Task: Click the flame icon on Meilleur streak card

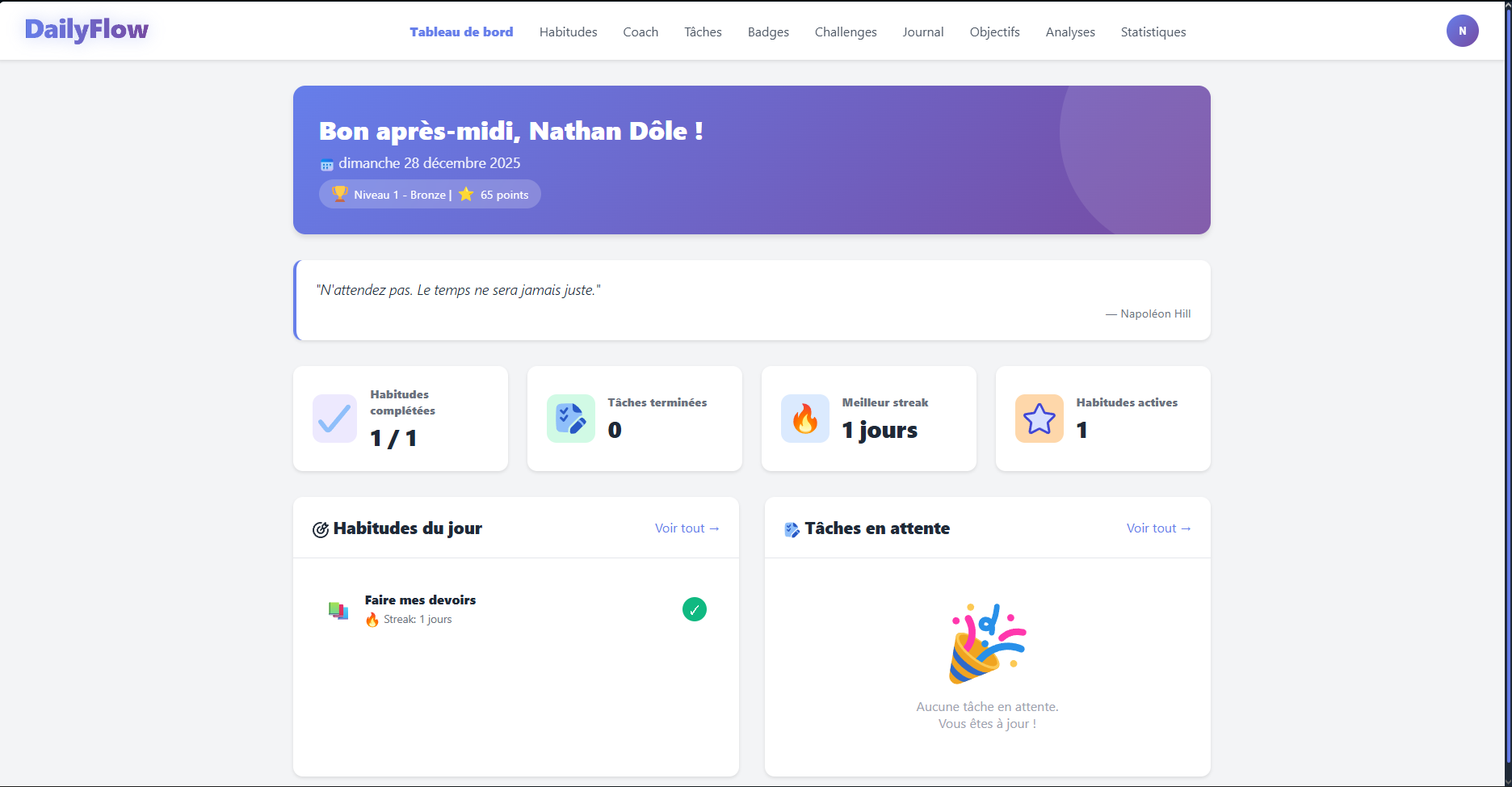Action: tap(804, 418)
